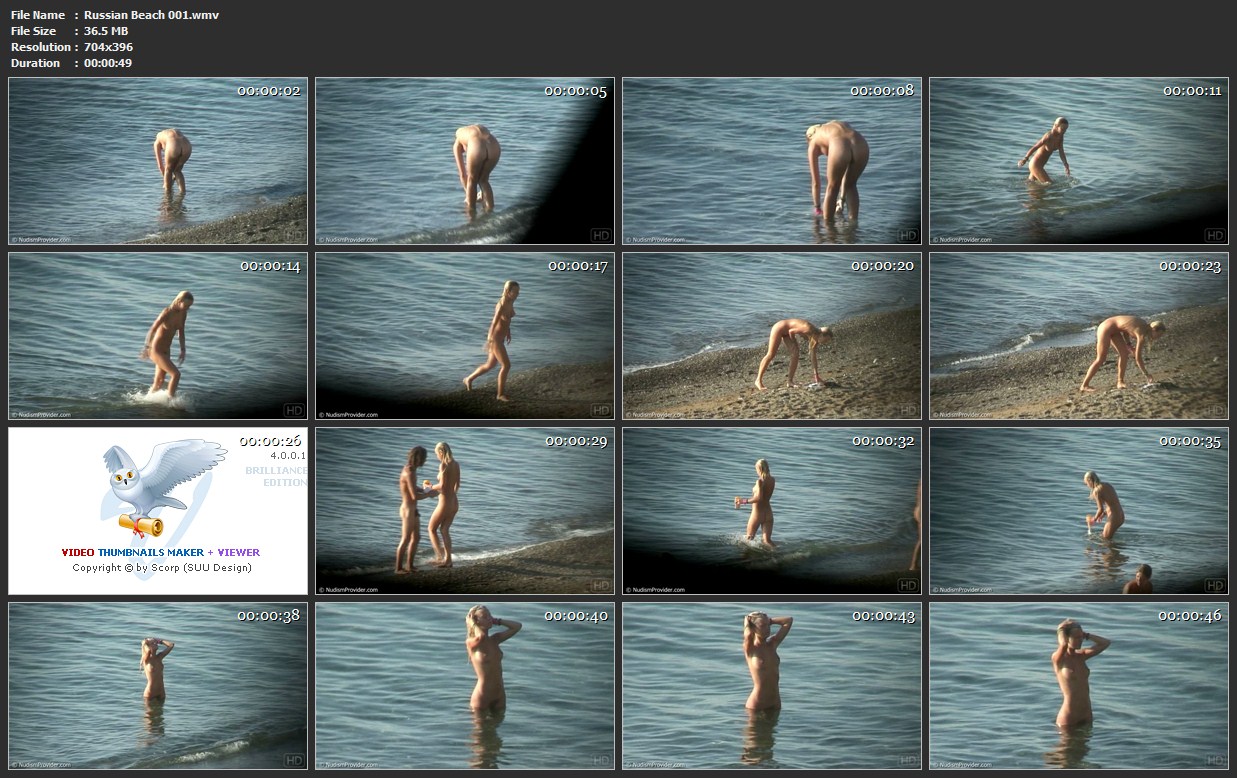Click the HD badge on the 00:00:38 thumbnail
Screen dimensions: 1237x778
[x=294, y=760]
